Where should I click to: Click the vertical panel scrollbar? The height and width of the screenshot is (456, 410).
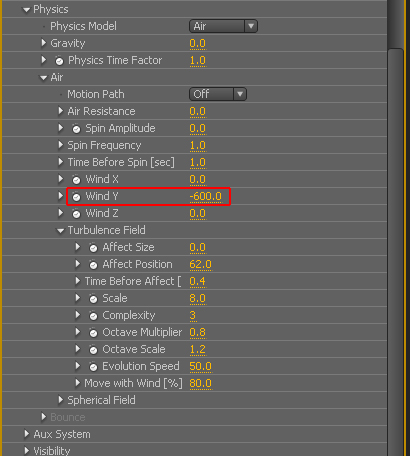tap(396, 252)
